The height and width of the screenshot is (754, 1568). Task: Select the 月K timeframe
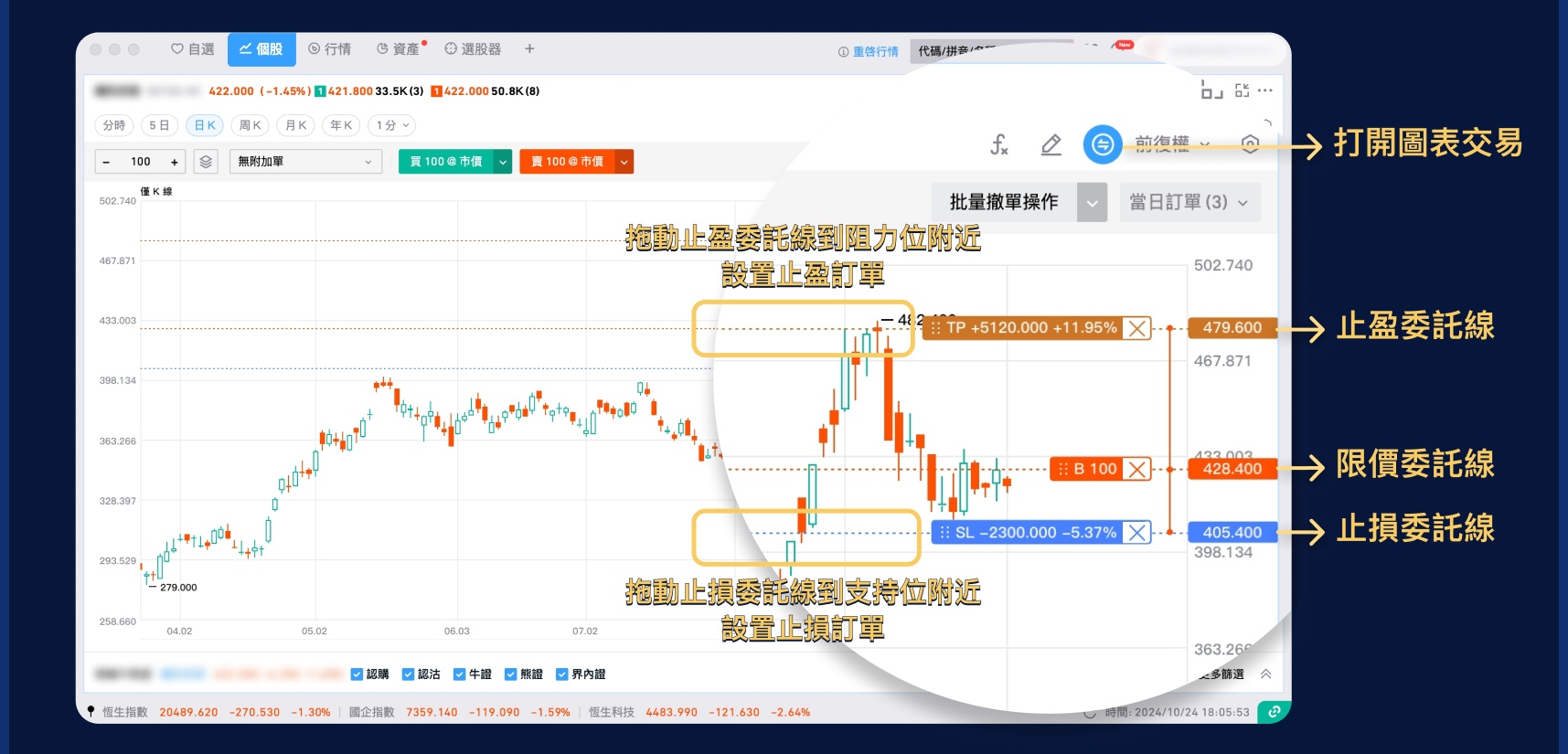coord(296,125)
